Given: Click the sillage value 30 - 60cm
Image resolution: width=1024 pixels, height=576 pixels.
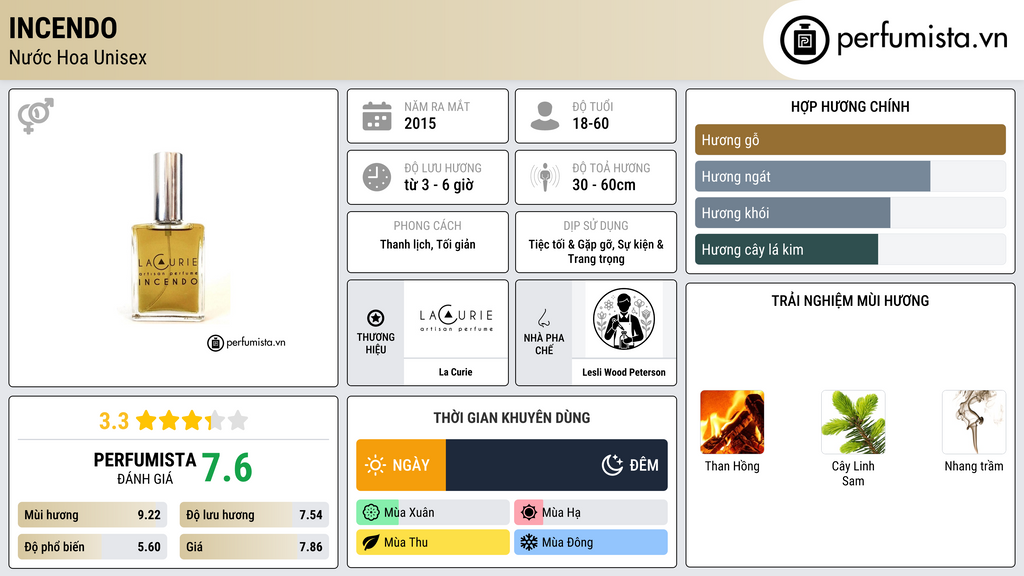Looking at the screenshot, I should 603,185.
